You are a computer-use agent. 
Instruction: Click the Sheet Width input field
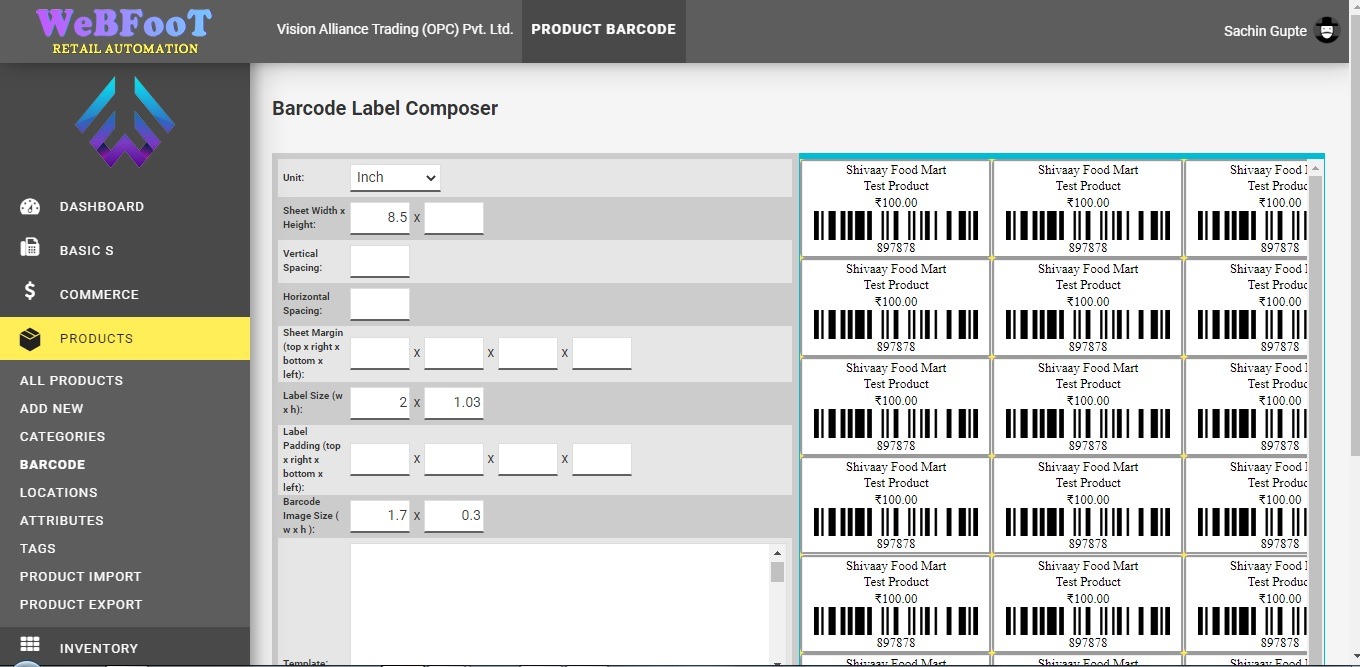[380, 218]
